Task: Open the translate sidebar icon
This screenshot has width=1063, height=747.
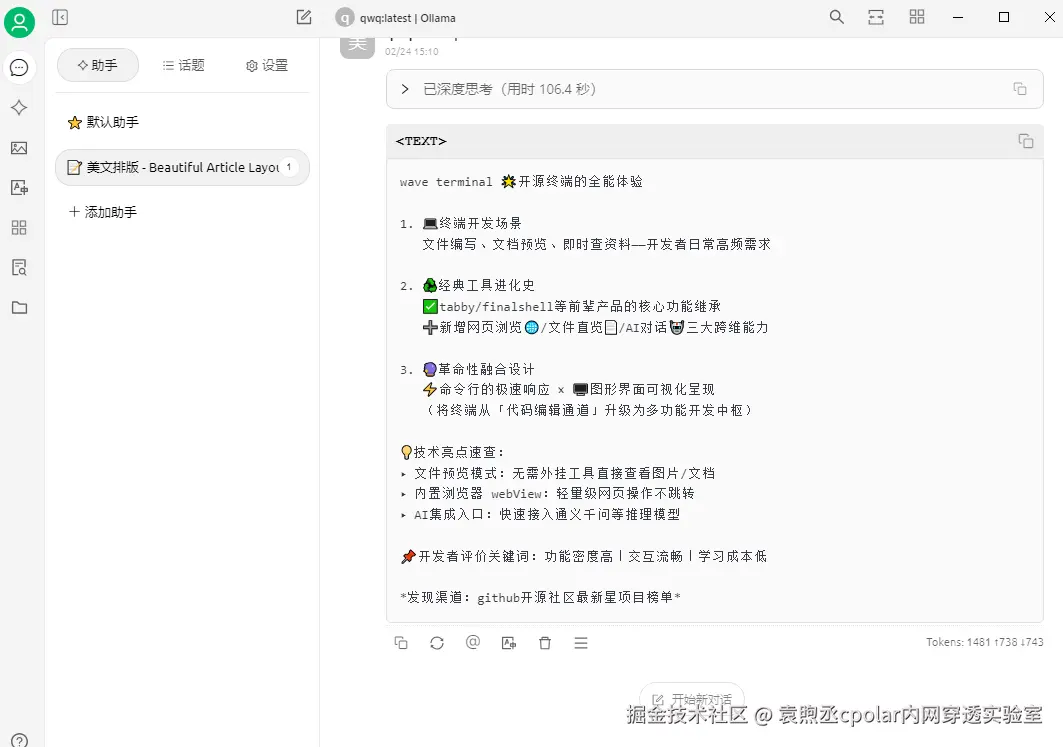Action: click(x=19, y=188)
